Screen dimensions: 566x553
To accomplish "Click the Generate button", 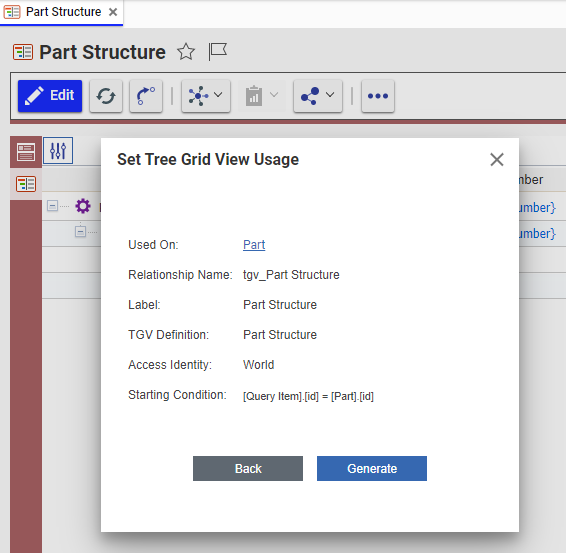I will click(x=372, y=469).
